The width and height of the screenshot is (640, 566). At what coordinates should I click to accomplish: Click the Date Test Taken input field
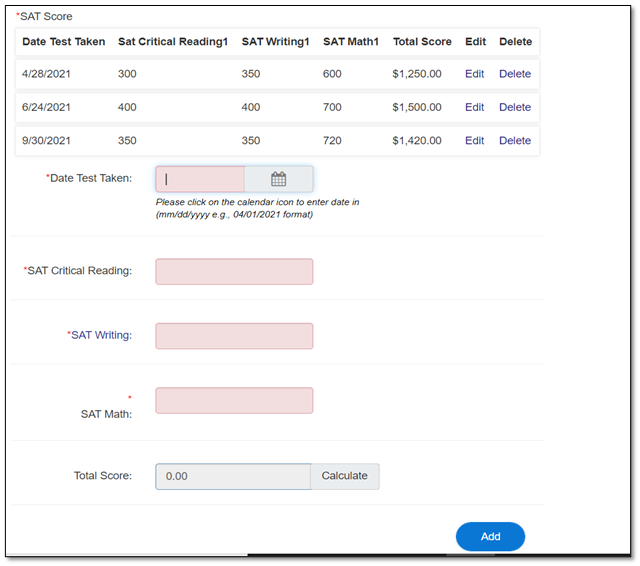click(x=201, y=179)
